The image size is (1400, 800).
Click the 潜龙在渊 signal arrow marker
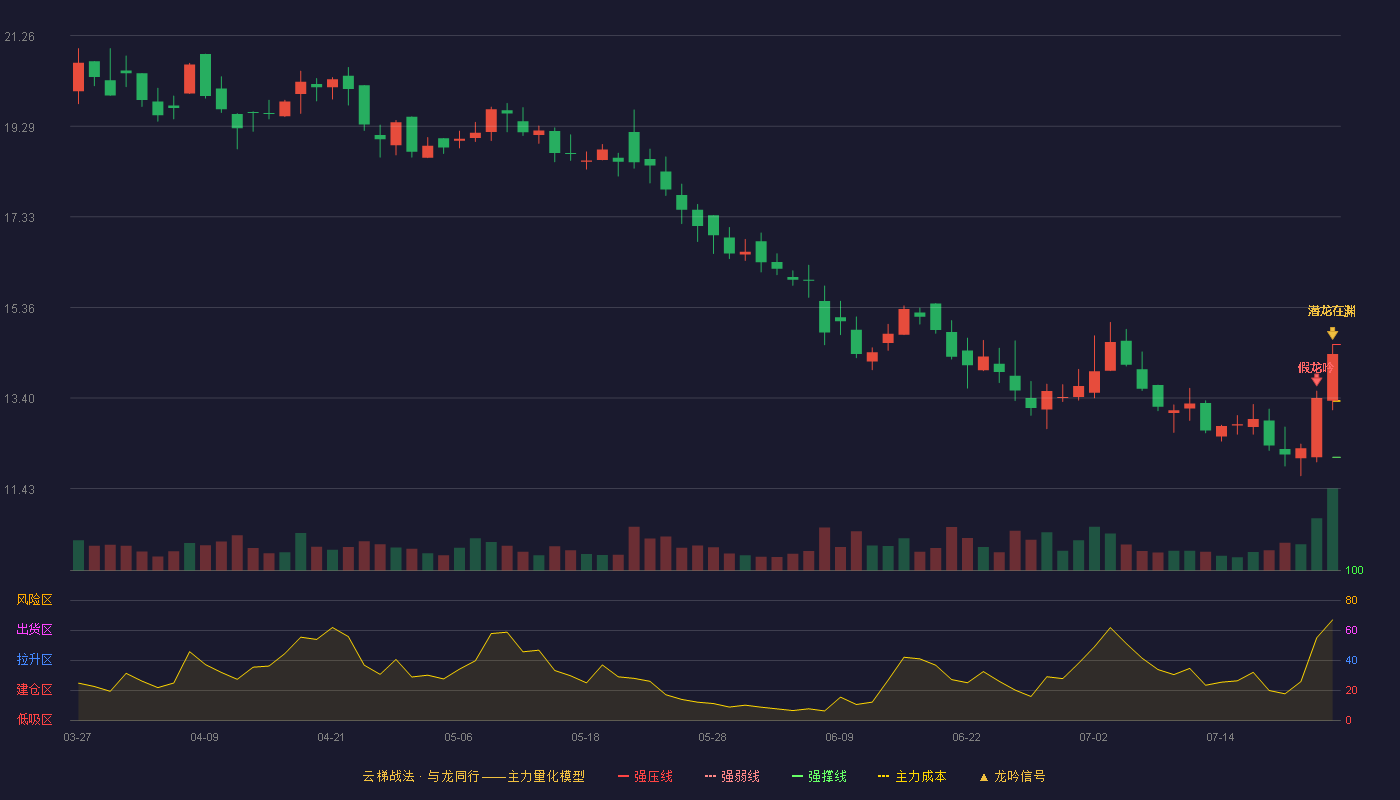coord(1332,333)
